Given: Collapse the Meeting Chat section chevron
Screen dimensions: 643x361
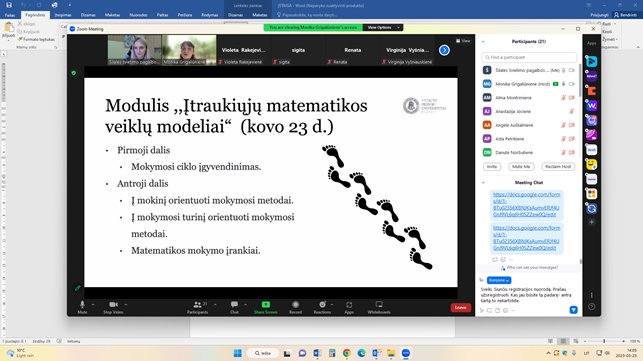Looking at the screenshot, I should coord(483,183).
